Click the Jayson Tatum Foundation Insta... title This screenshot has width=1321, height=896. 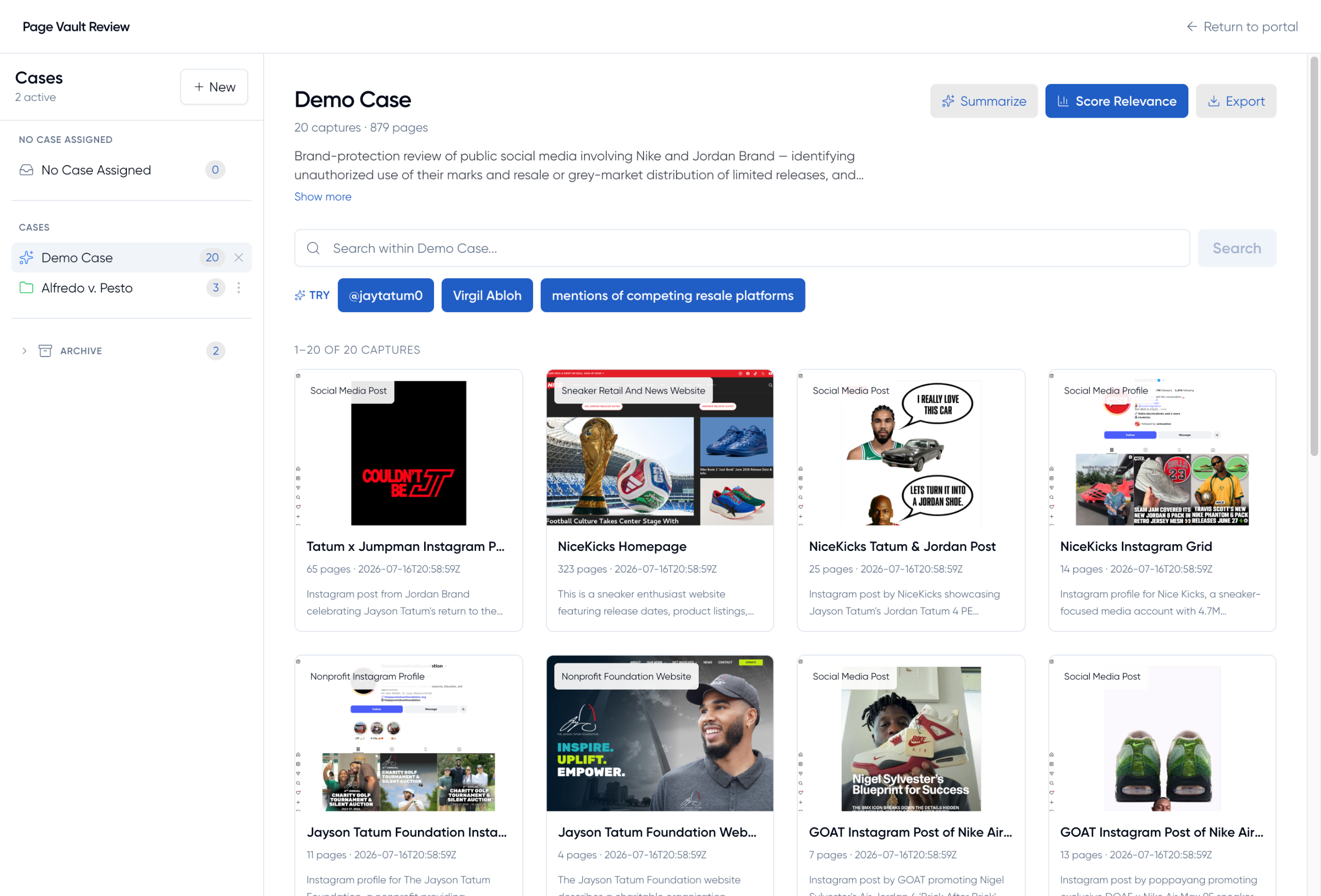coord(407,833)
